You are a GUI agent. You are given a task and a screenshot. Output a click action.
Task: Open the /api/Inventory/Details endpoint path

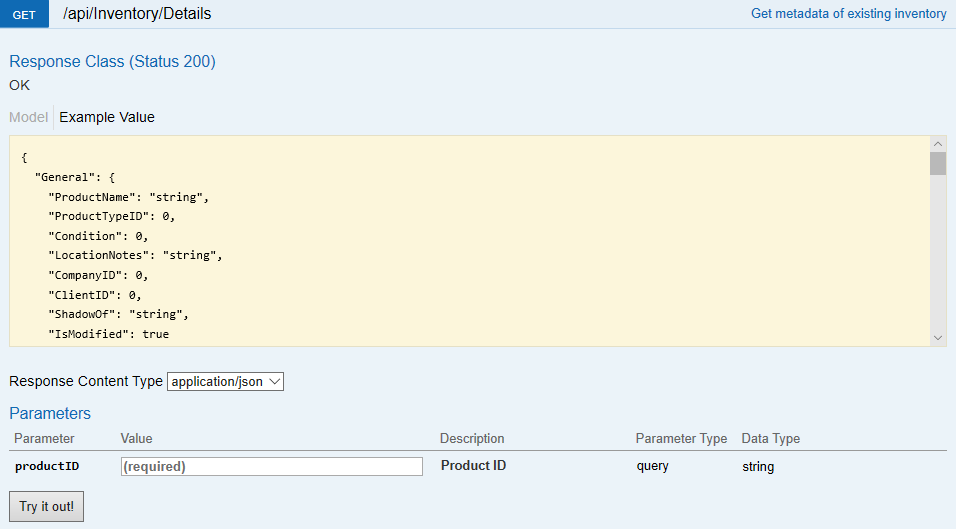pyautogui.click(x=137, y=13)
